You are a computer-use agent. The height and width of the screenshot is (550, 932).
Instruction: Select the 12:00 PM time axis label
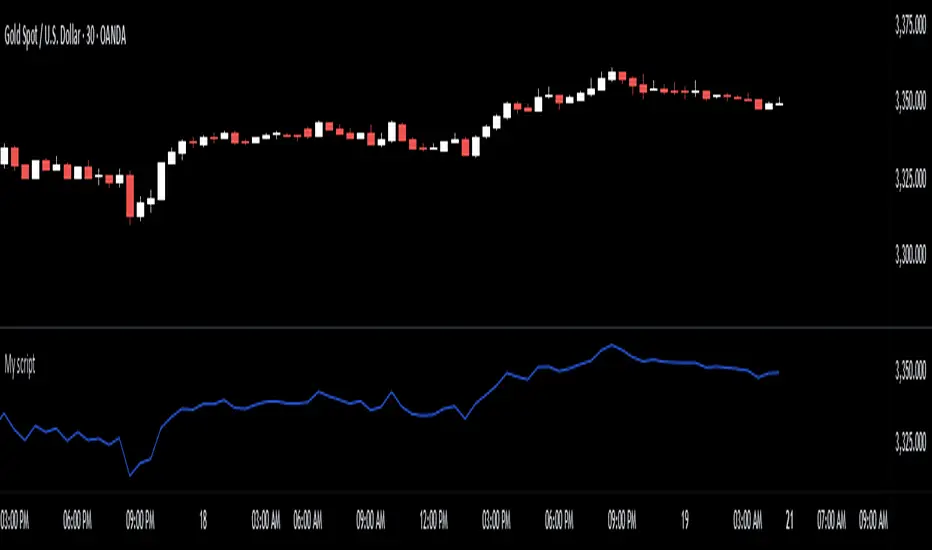(x=433, y=521)
